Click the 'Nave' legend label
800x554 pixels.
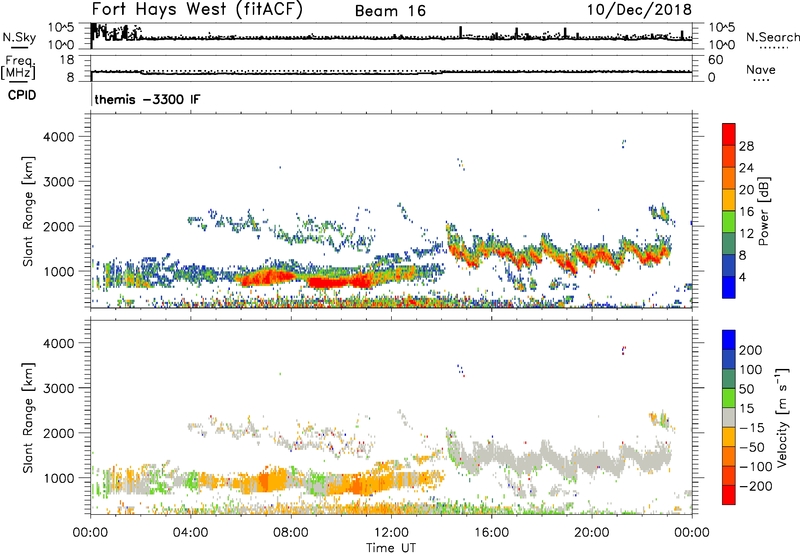click(x=761, y=70)
